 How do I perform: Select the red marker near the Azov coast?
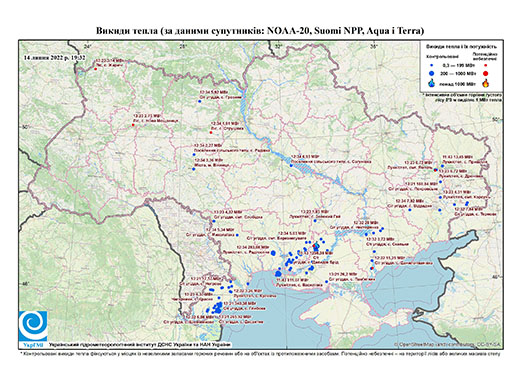point(372,269)
